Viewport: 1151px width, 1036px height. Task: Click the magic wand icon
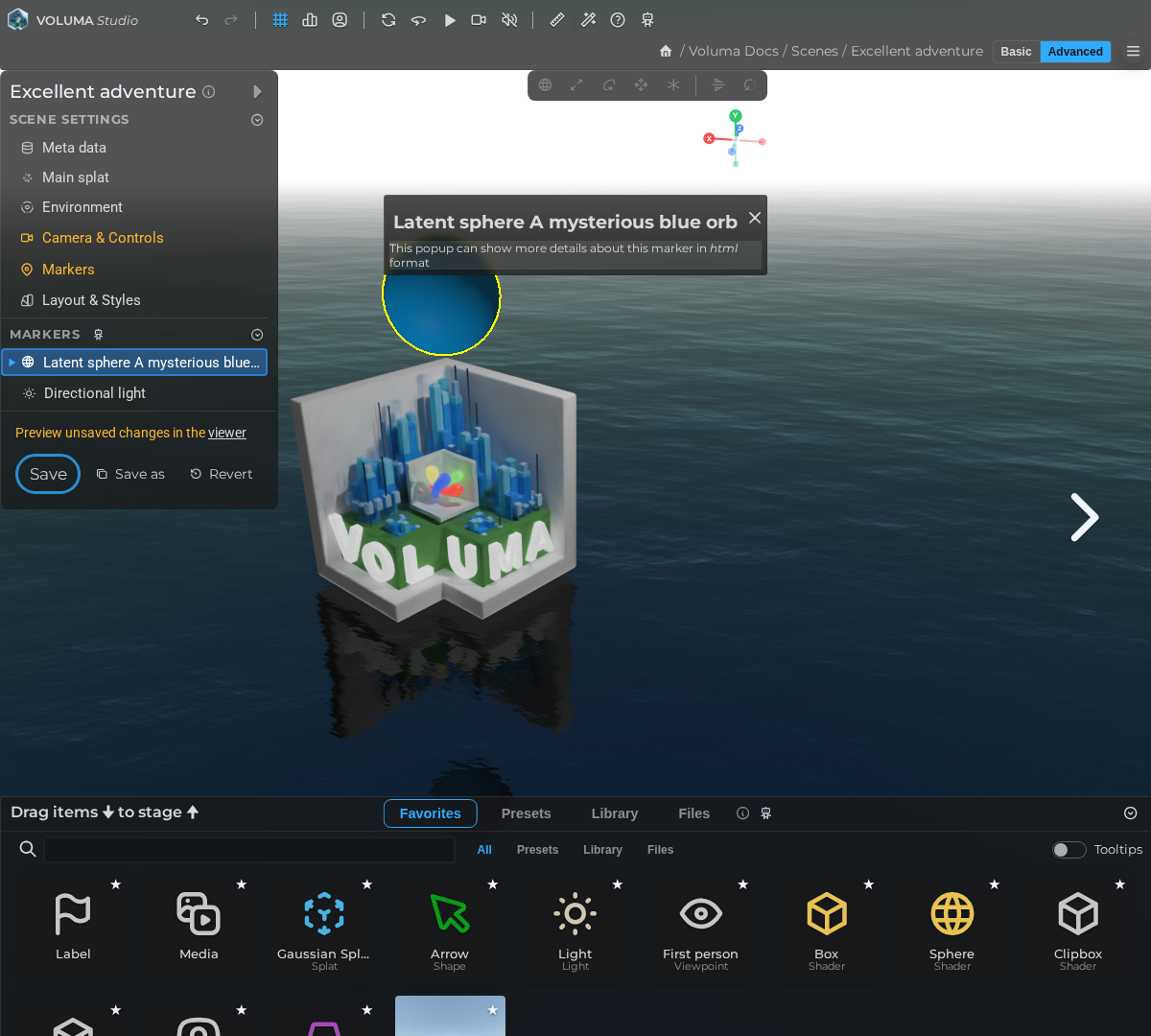(x=588, y=20)
